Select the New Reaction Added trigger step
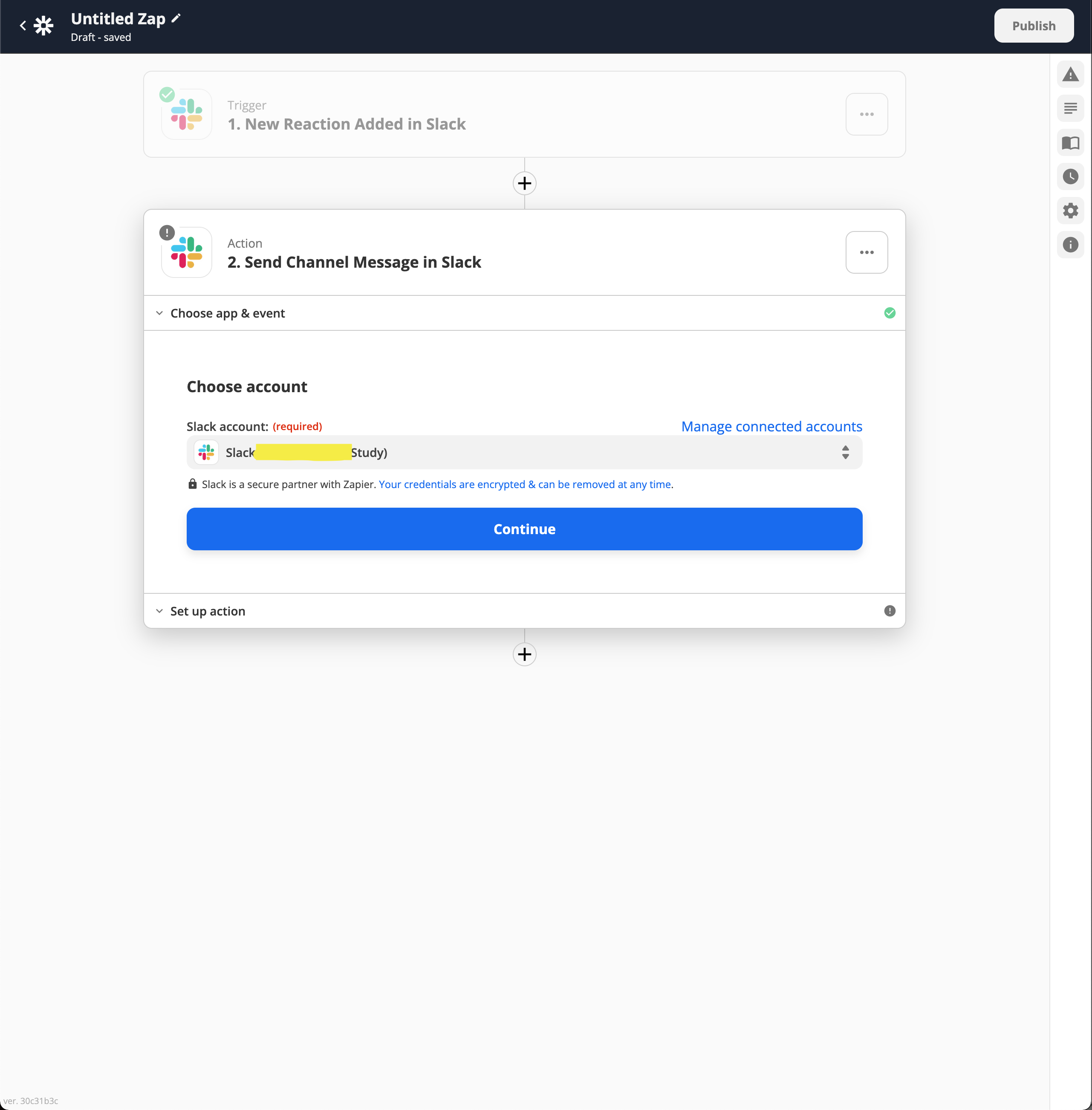1092x1110 pixels. pos(347,123)
